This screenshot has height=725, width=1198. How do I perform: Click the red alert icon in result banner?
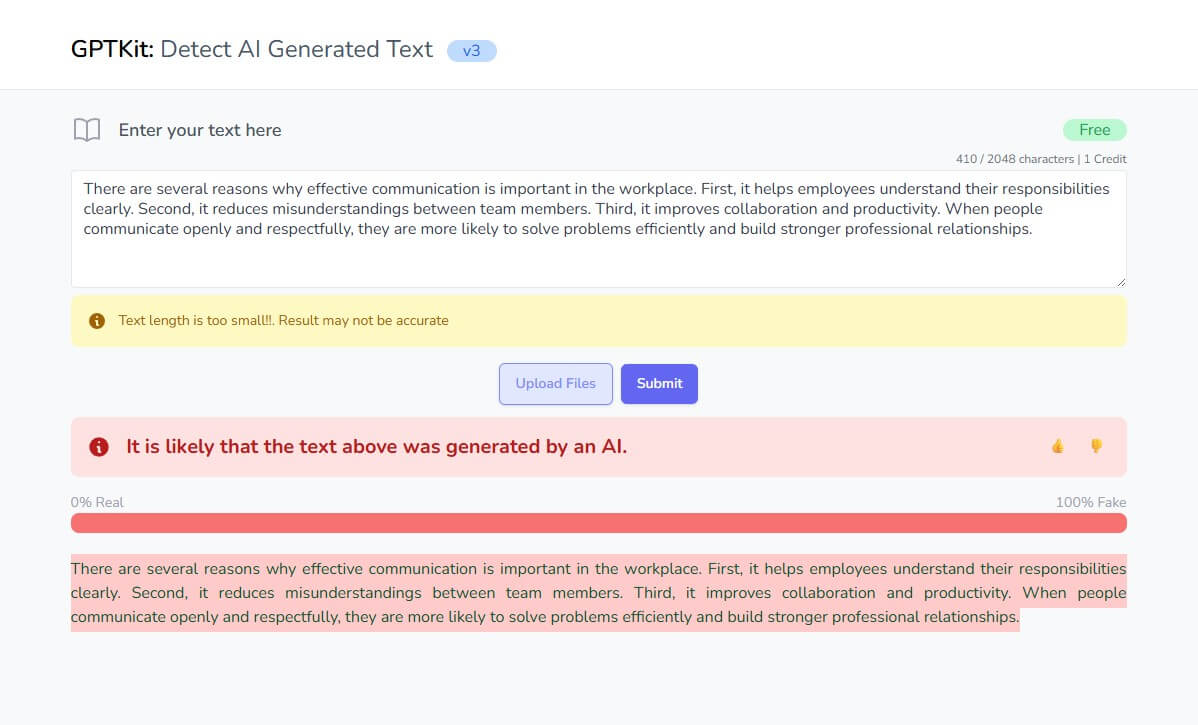pyautogui.click(x=99, y=447)
